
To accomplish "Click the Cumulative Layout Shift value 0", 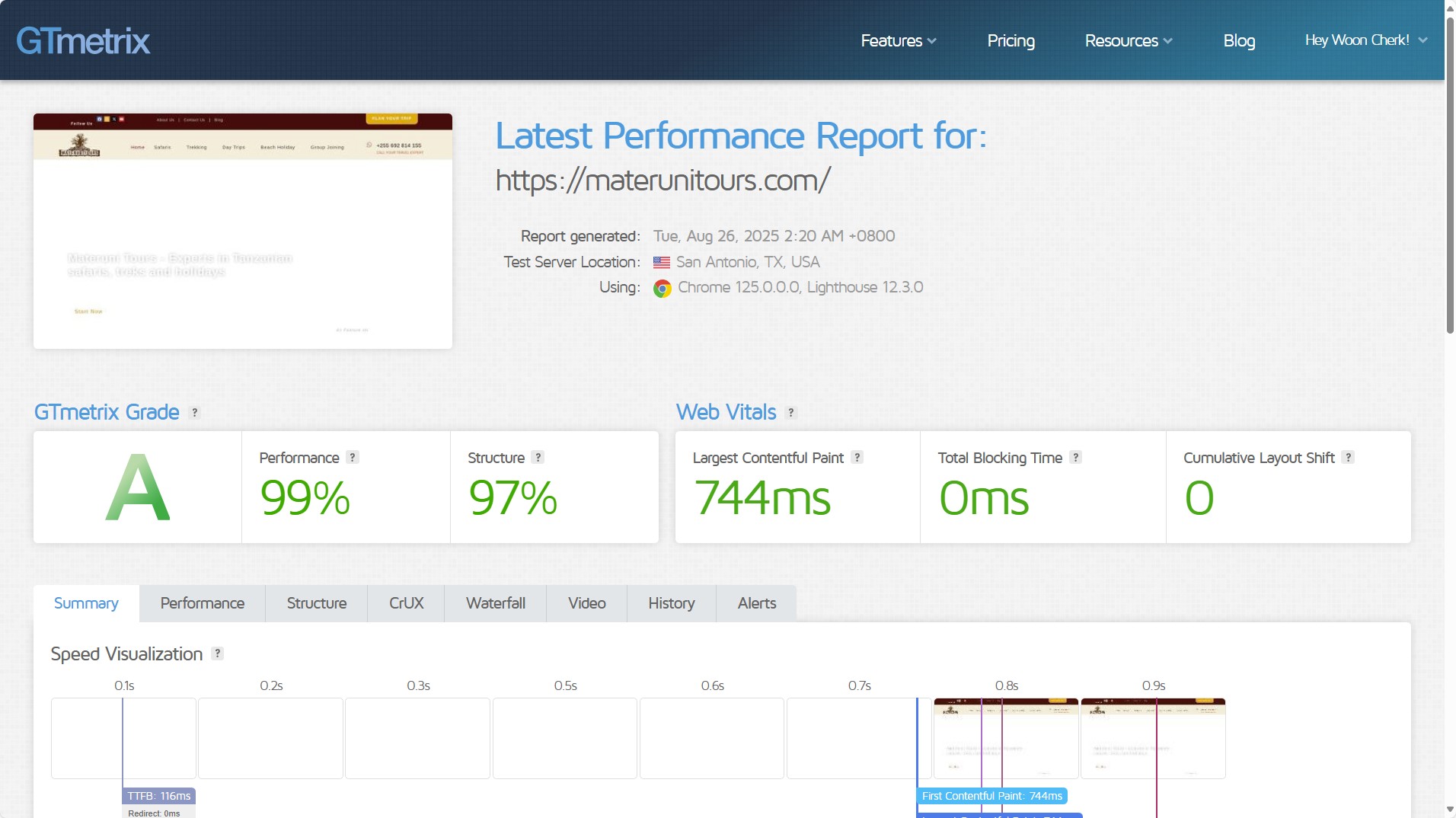I will click(x=1199, y=498).
